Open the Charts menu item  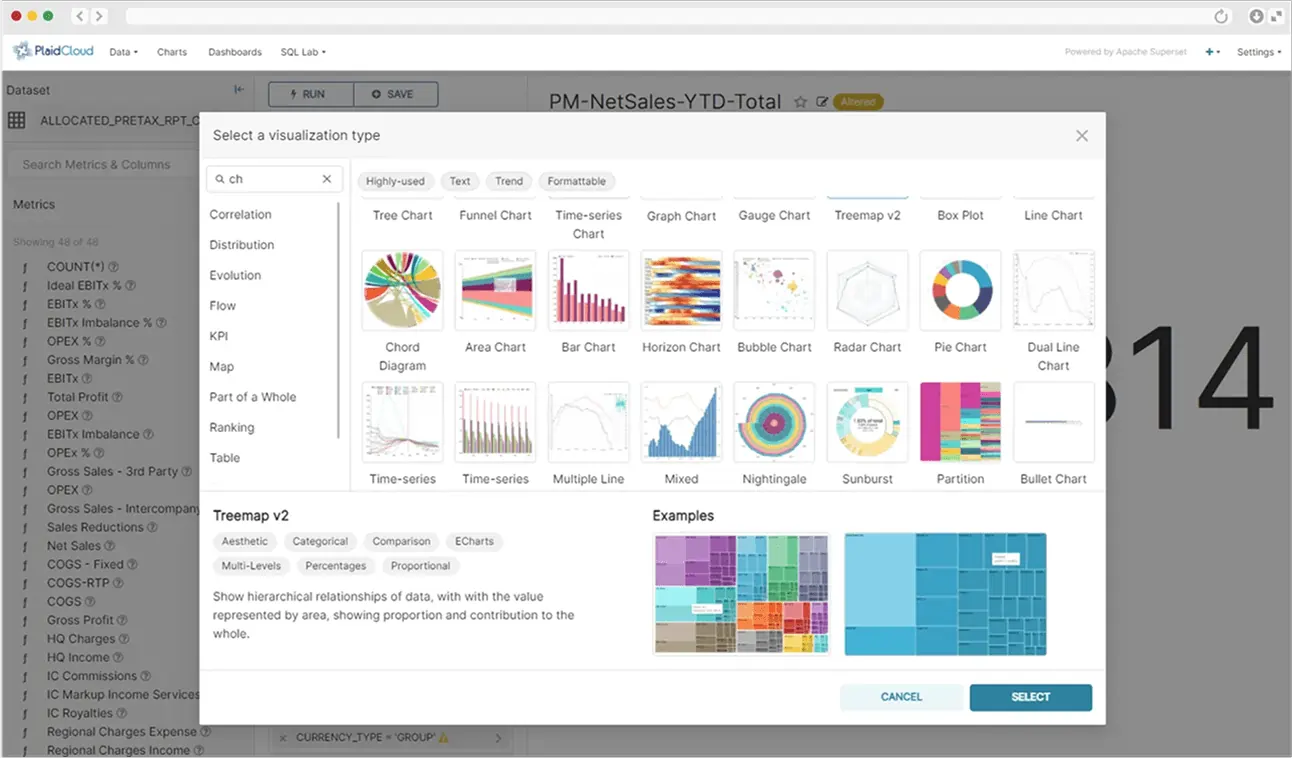(172, 52)
